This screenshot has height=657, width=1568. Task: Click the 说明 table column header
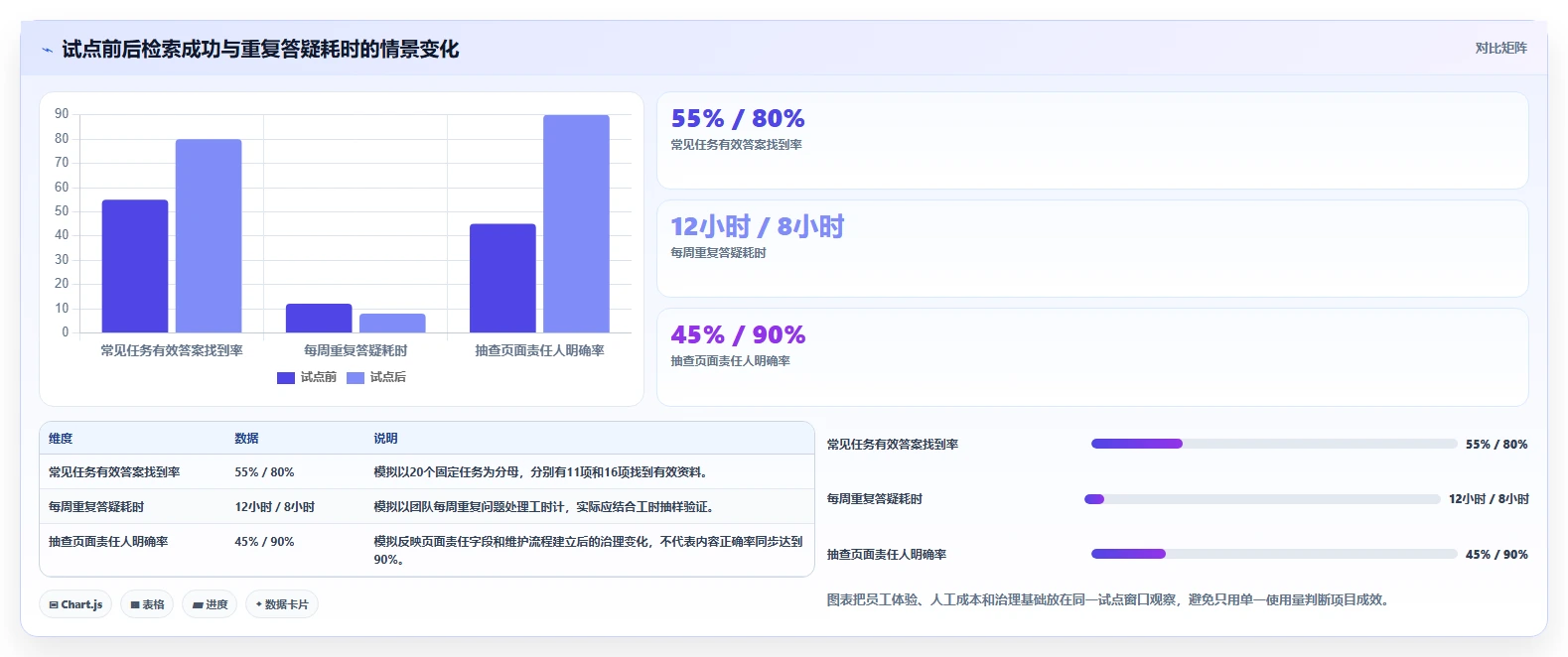coord(385,439)
